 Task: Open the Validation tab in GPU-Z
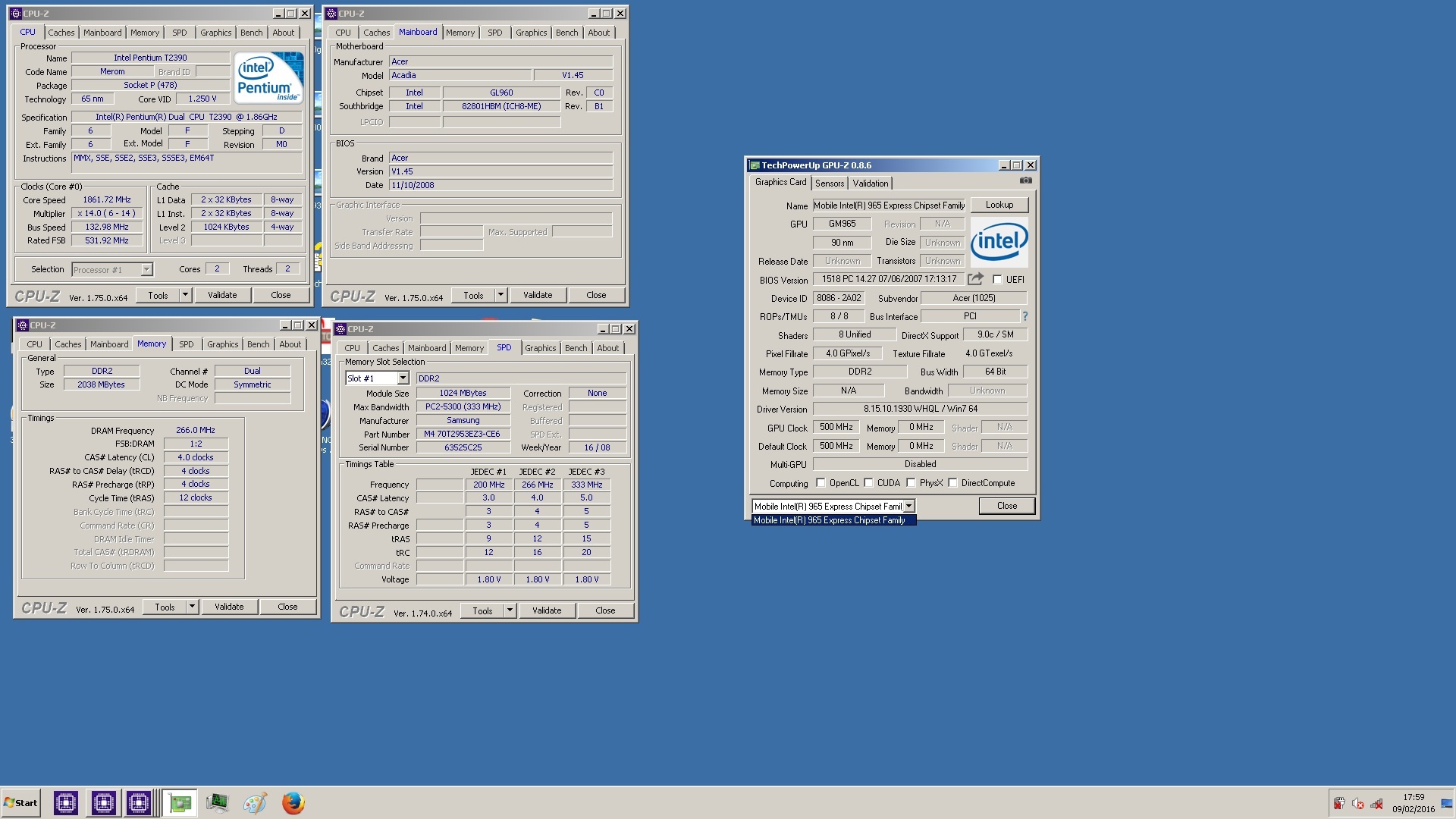tap(870, 184)
